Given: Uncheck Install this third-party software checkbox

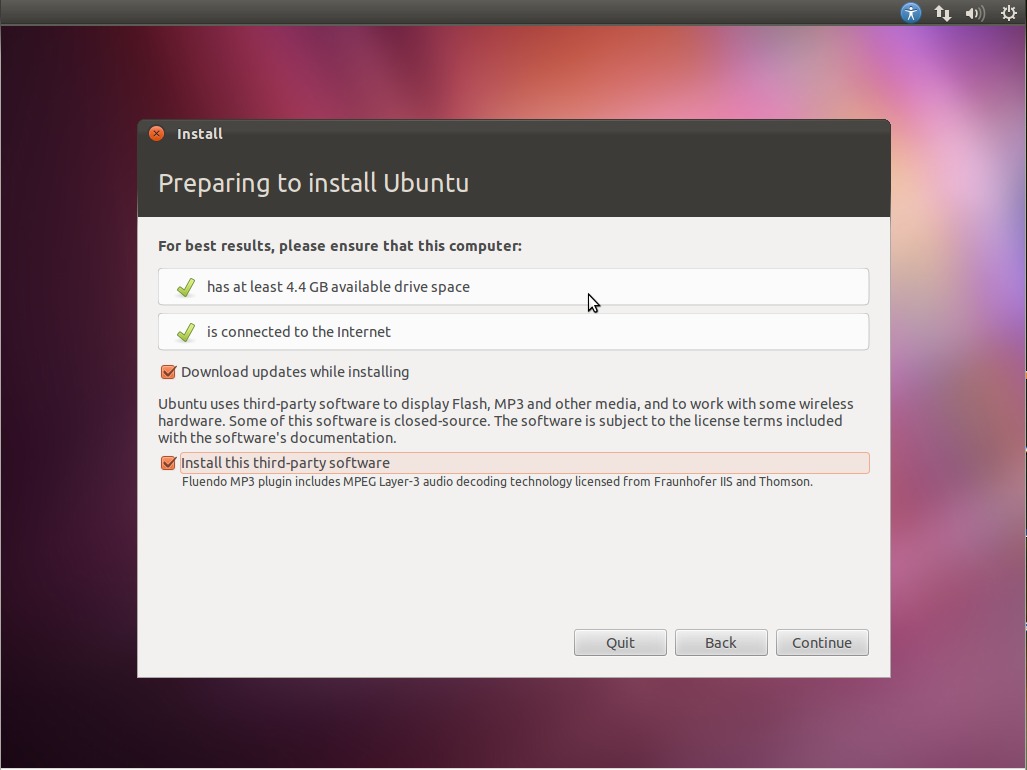Looking at the screenshot, I should click(x=168, y=463).
